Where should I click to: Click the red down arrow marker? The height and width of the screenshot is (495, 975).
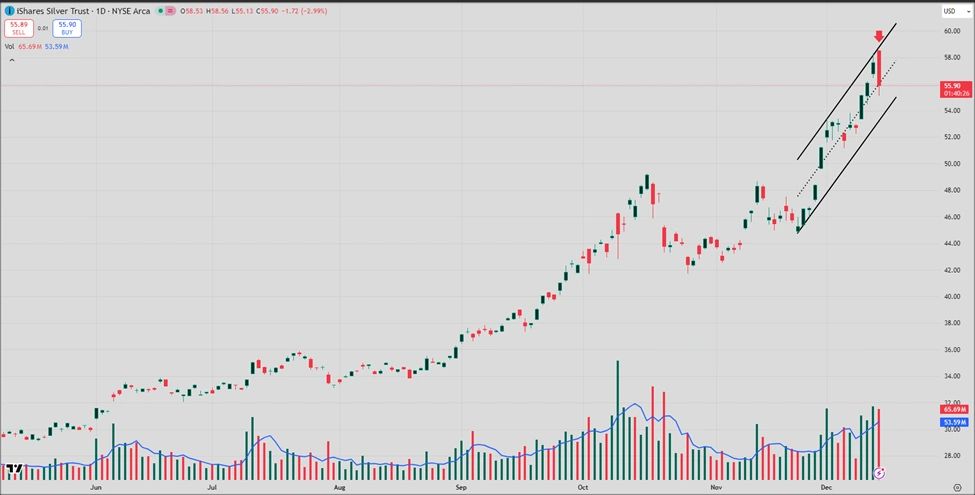pos(879,36)
